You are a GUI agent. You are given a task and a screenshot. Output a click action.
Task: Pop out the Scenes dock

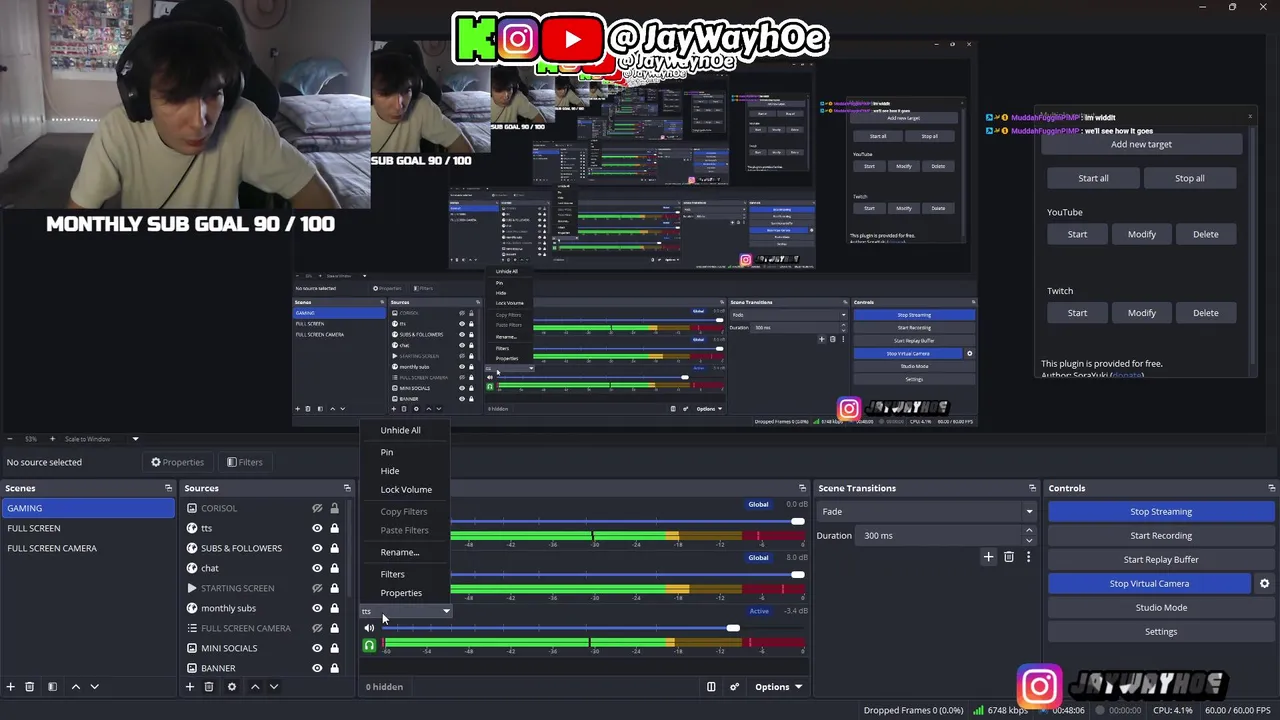click(168, 488)
